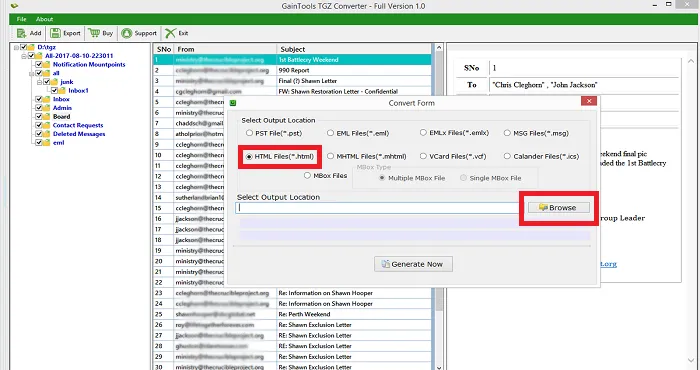
Task: Select EML Files(*.eml) radio option
Action: point(330,133)
